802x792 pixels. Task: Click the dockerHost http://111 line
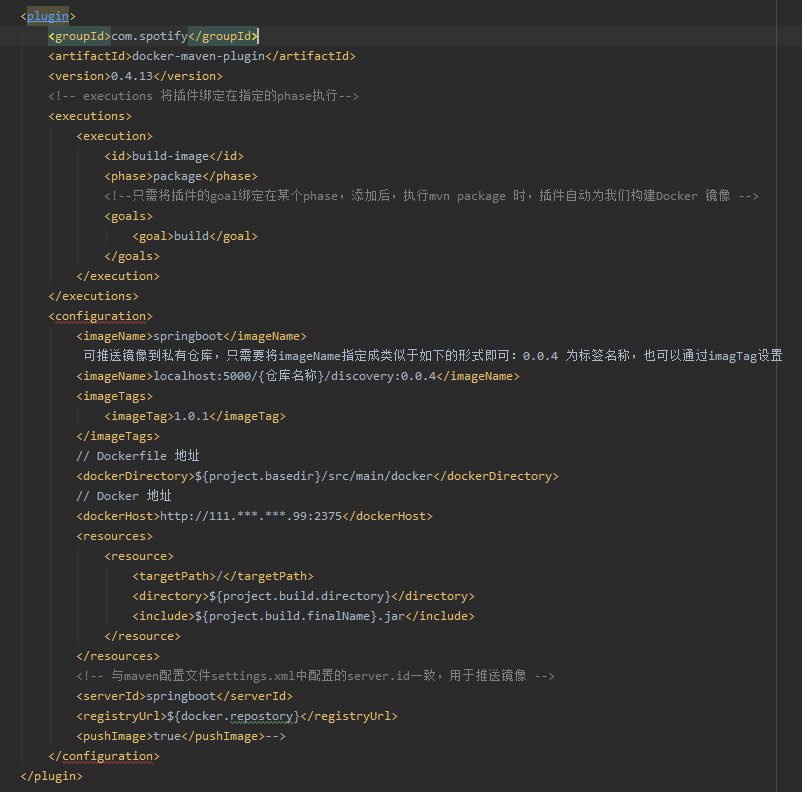click(x=254, y=516)
